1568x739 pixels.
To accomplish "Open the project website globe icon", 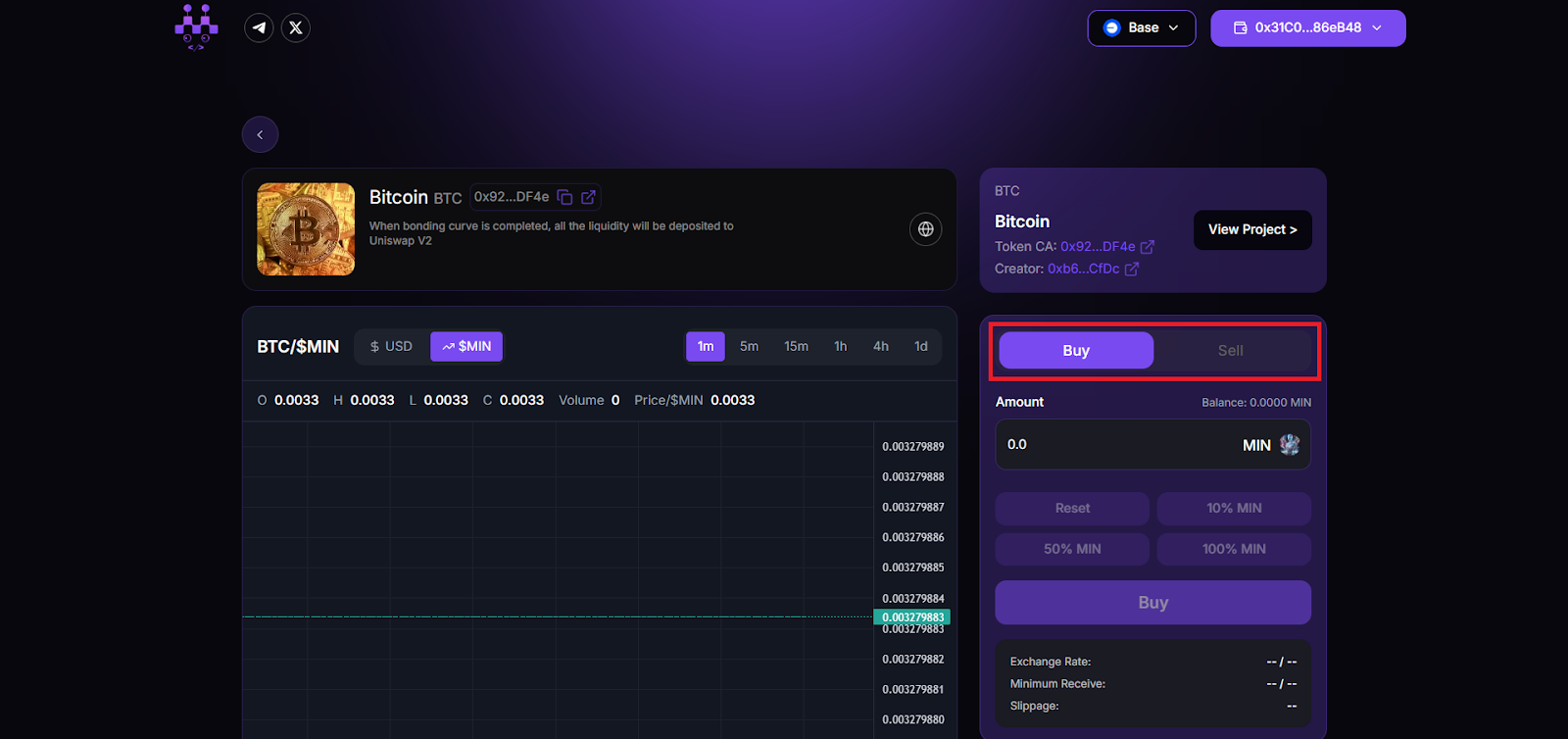I will click(x=925, y=229).
